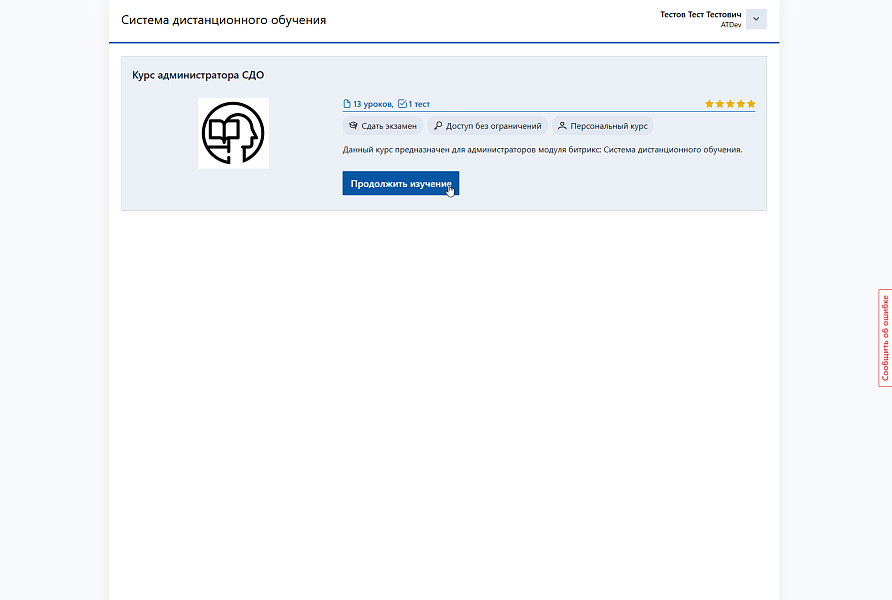The image size is (892, 600).
Task: Expand the chevron next to the ATDev username
Action: [x=756, y=19]
